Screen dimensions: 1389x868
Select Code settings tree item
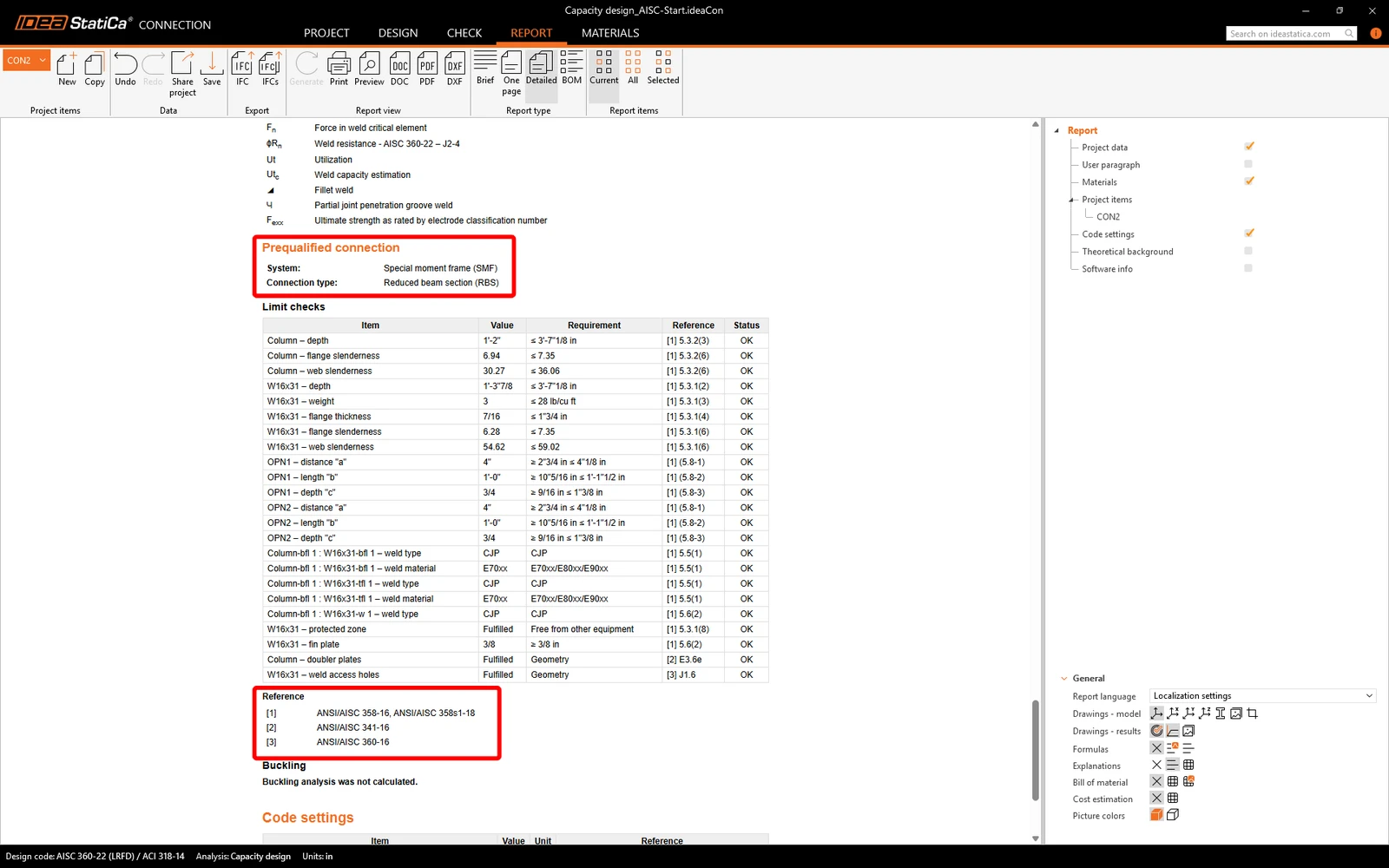coord(1108,234)
